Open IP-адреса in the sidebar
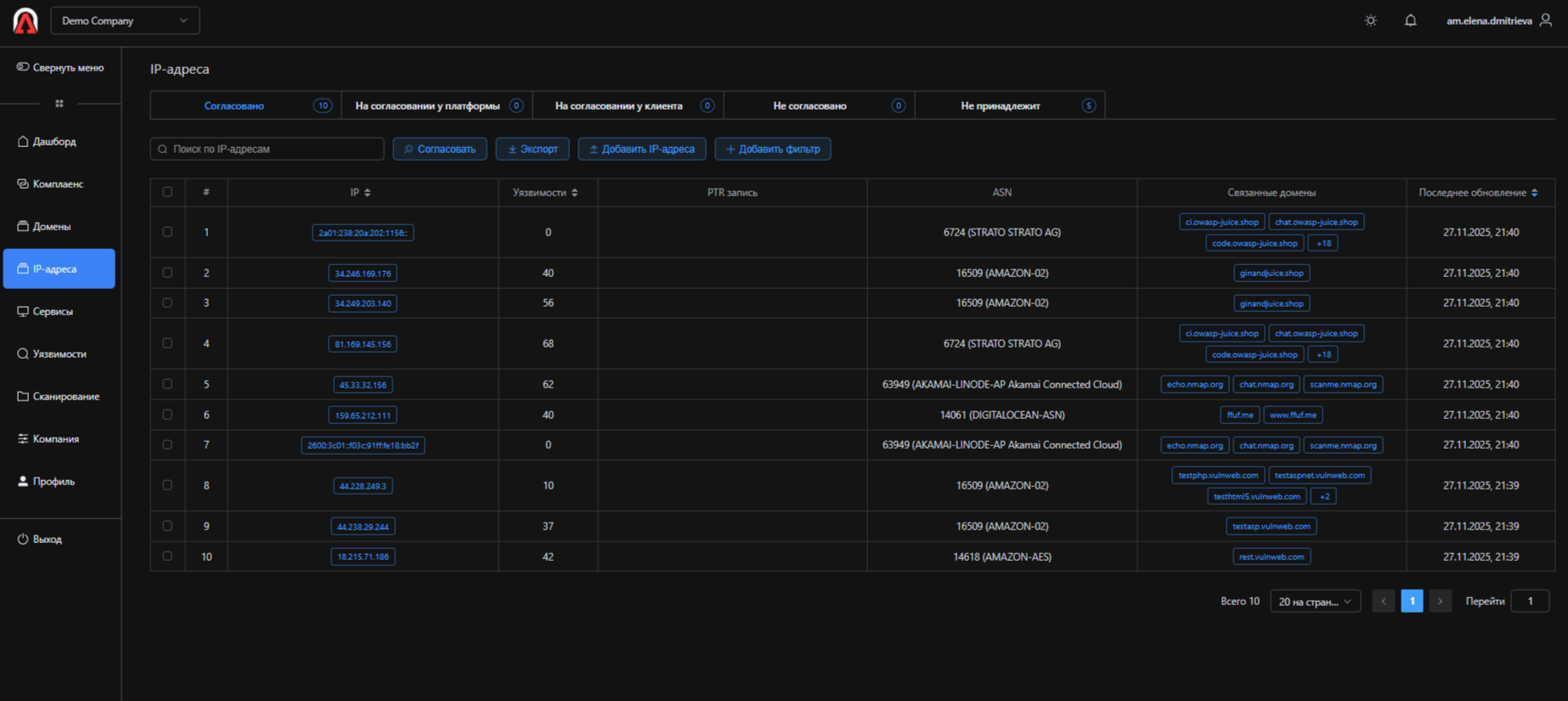Screen dimensions: 1568x701 pyautogui.click(x=59, y=269)
